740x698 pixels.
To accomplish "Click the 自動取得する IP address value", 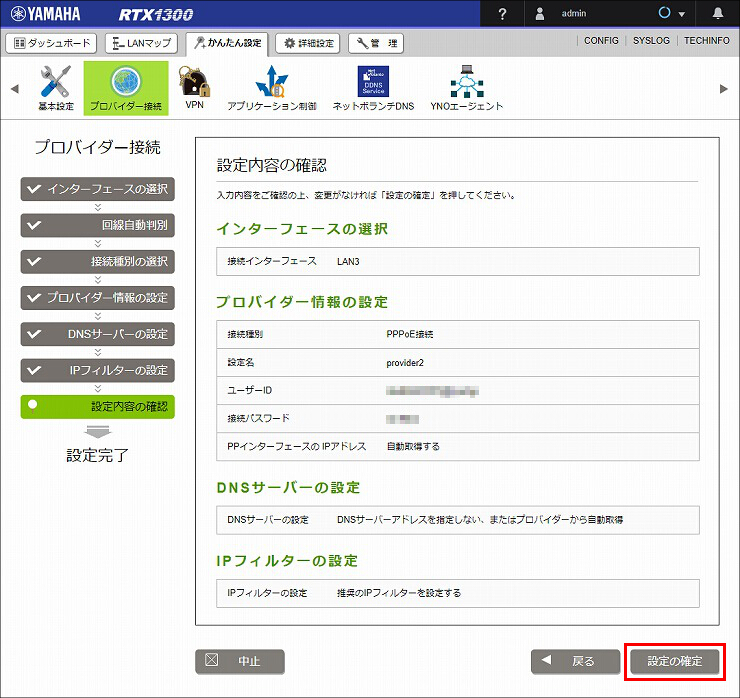I will click(413, 446).
